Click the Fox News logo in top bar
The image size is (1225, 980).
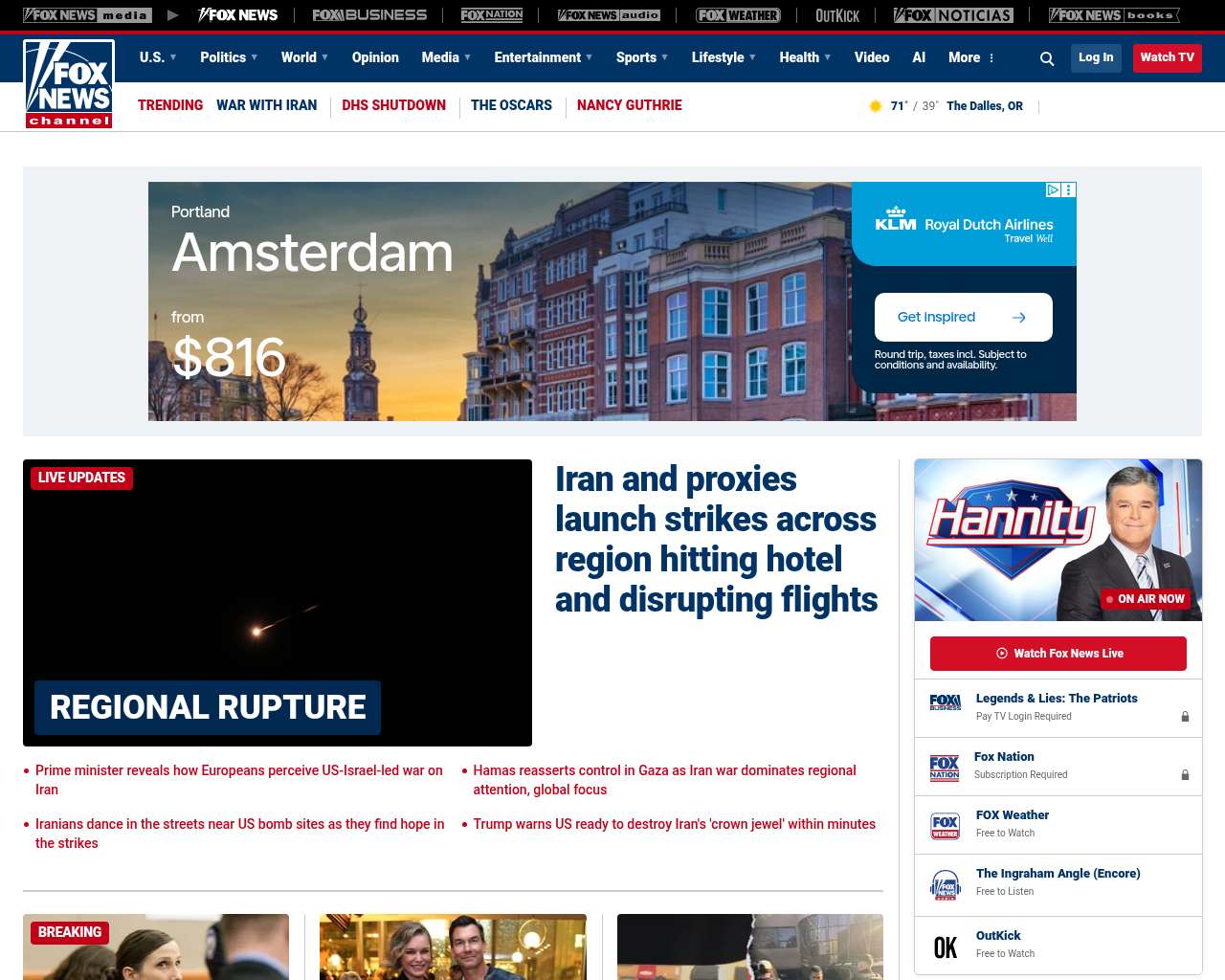pyautogui.click(x=237, y=15)
